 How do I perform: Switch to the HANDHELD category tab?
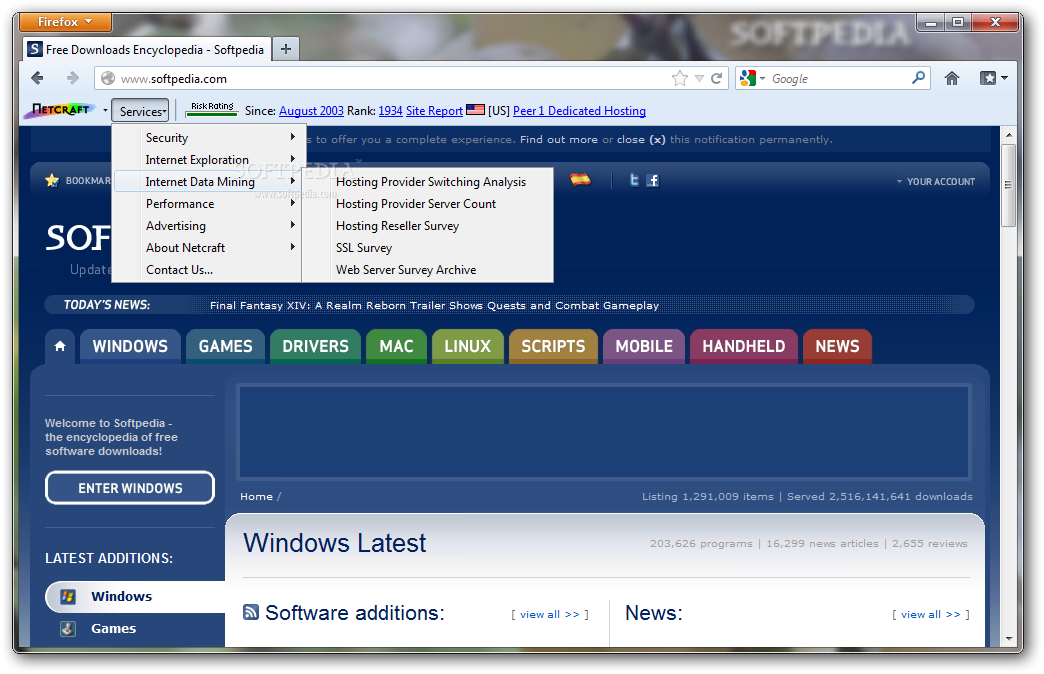coord(744,346)
